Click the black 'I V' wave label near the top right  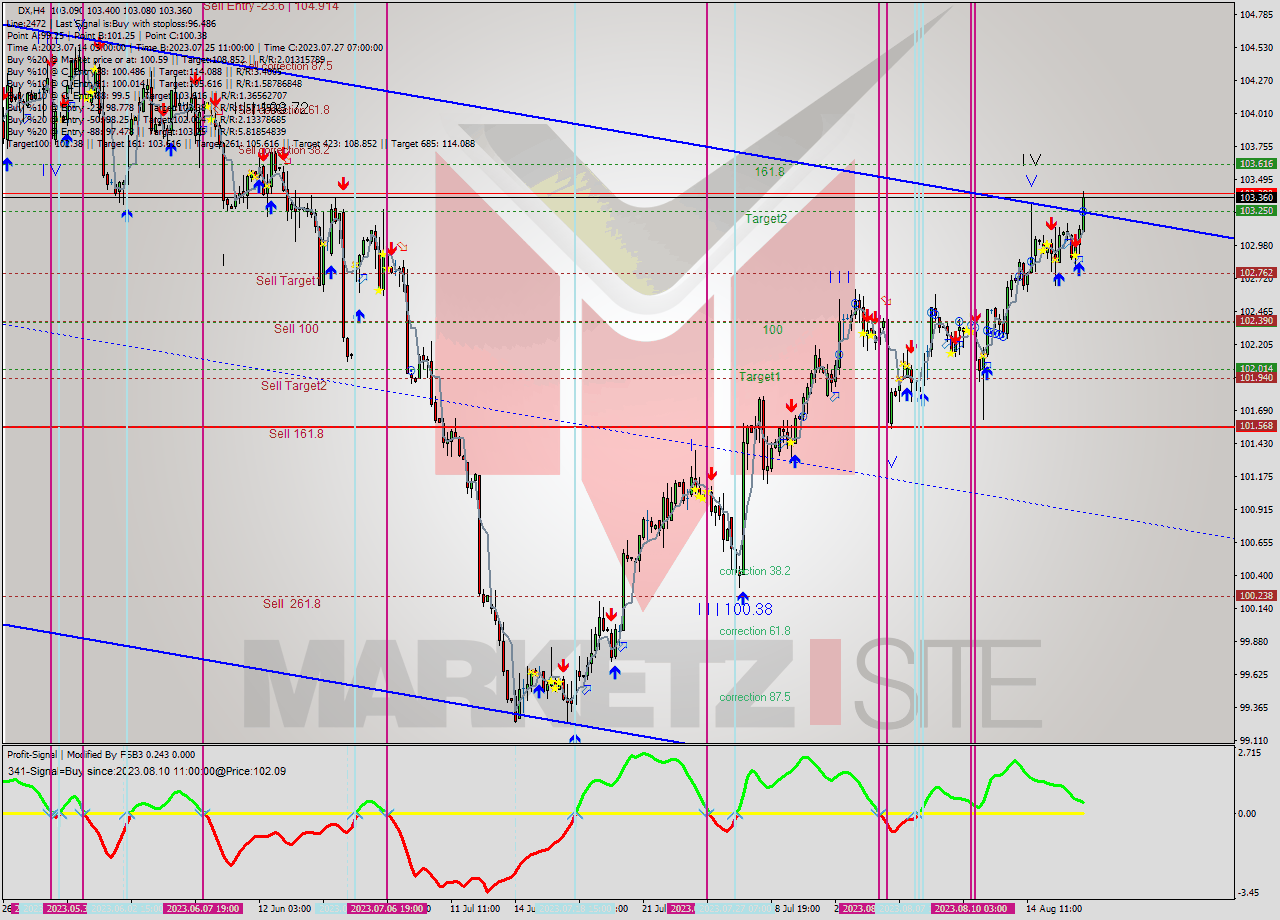point(1032,159)
